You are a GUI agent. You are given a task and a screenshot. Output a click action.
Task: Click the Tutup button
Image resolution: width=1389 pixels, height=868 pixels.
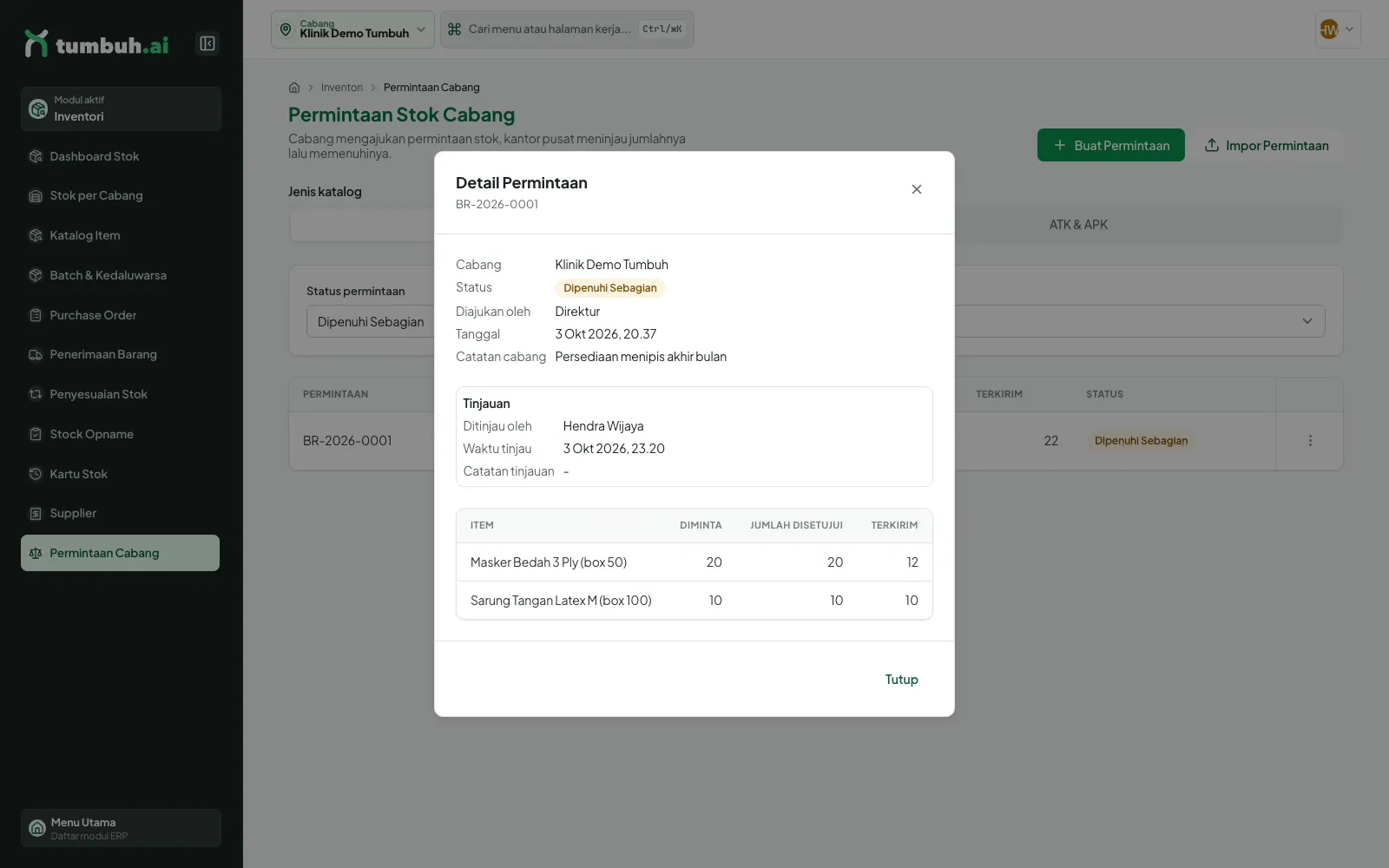pyautogui.click(x=901, y=680)
